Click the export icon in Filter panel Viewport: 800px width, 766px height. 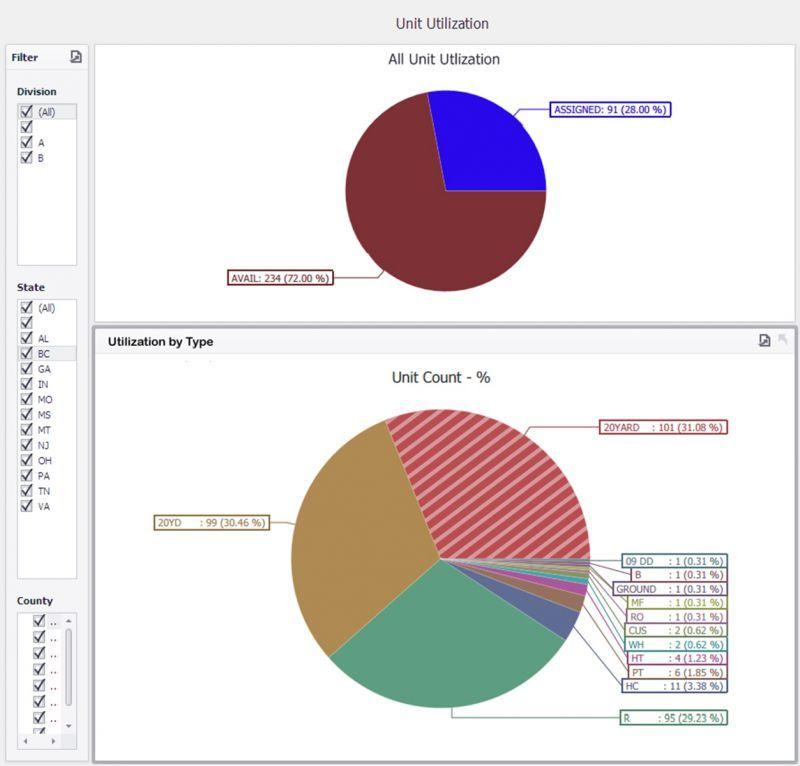point(76,57)
